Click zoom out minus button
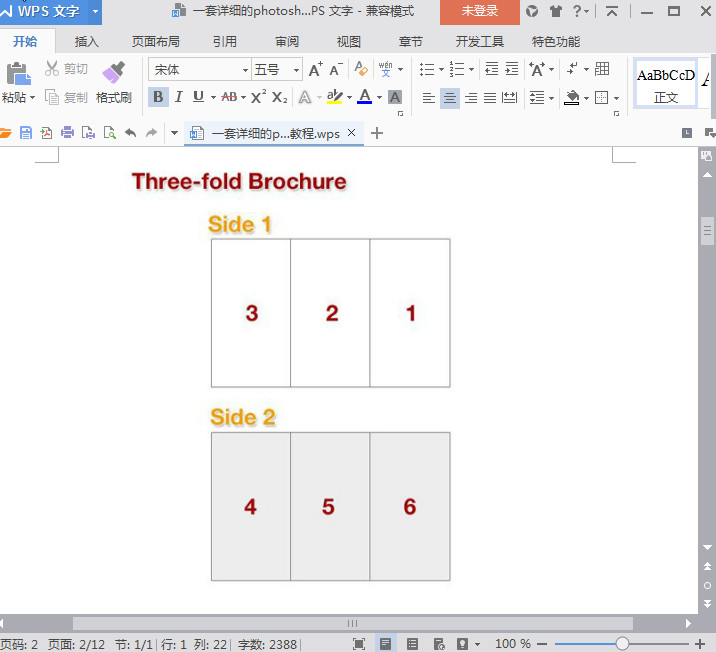The width and height of the screenshot is (716, 652). click(x=542, y=644)
